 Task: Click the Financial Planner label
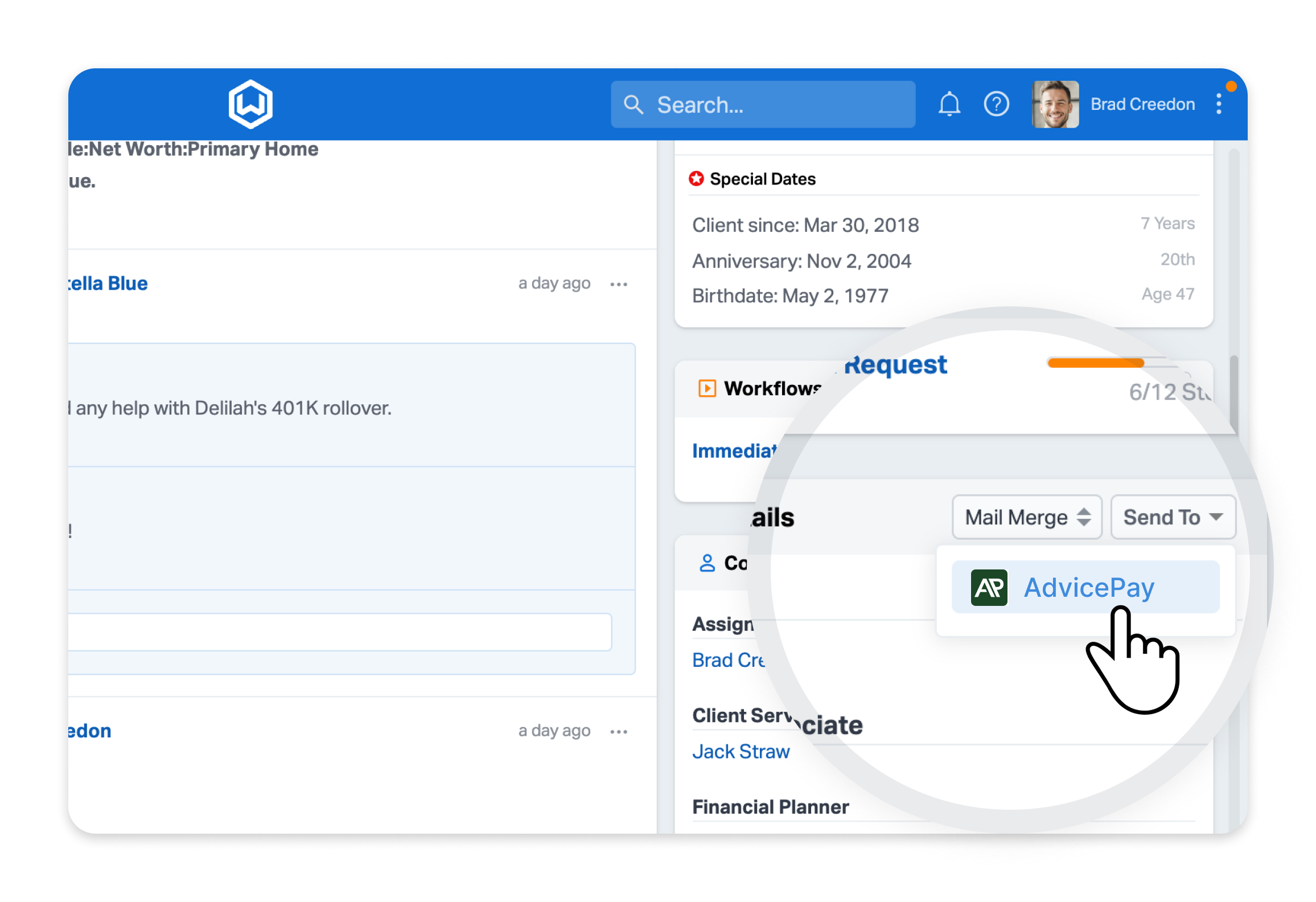point(771,807)
